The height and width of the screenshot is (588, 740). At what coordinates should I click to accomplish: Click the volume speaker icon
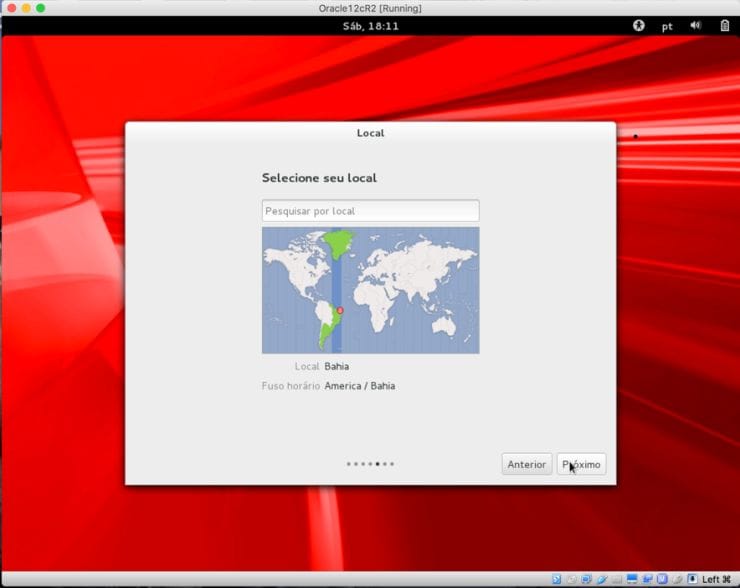(x=695, y=26)
